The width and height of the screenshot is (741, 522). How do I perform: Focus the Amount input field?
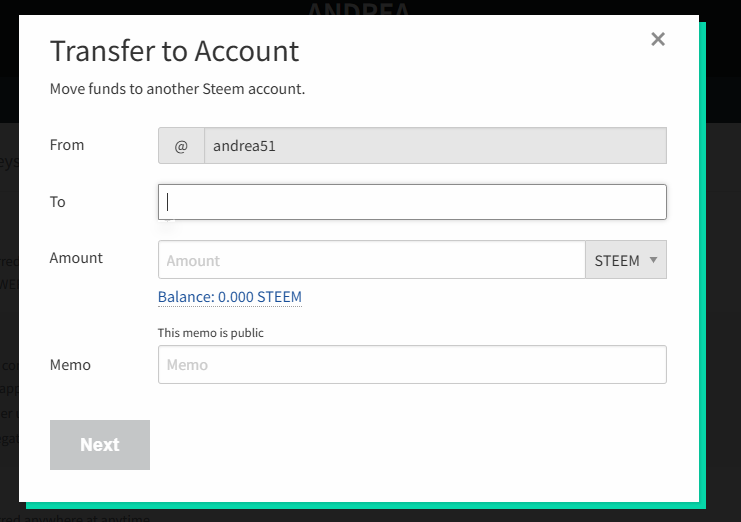372,260
